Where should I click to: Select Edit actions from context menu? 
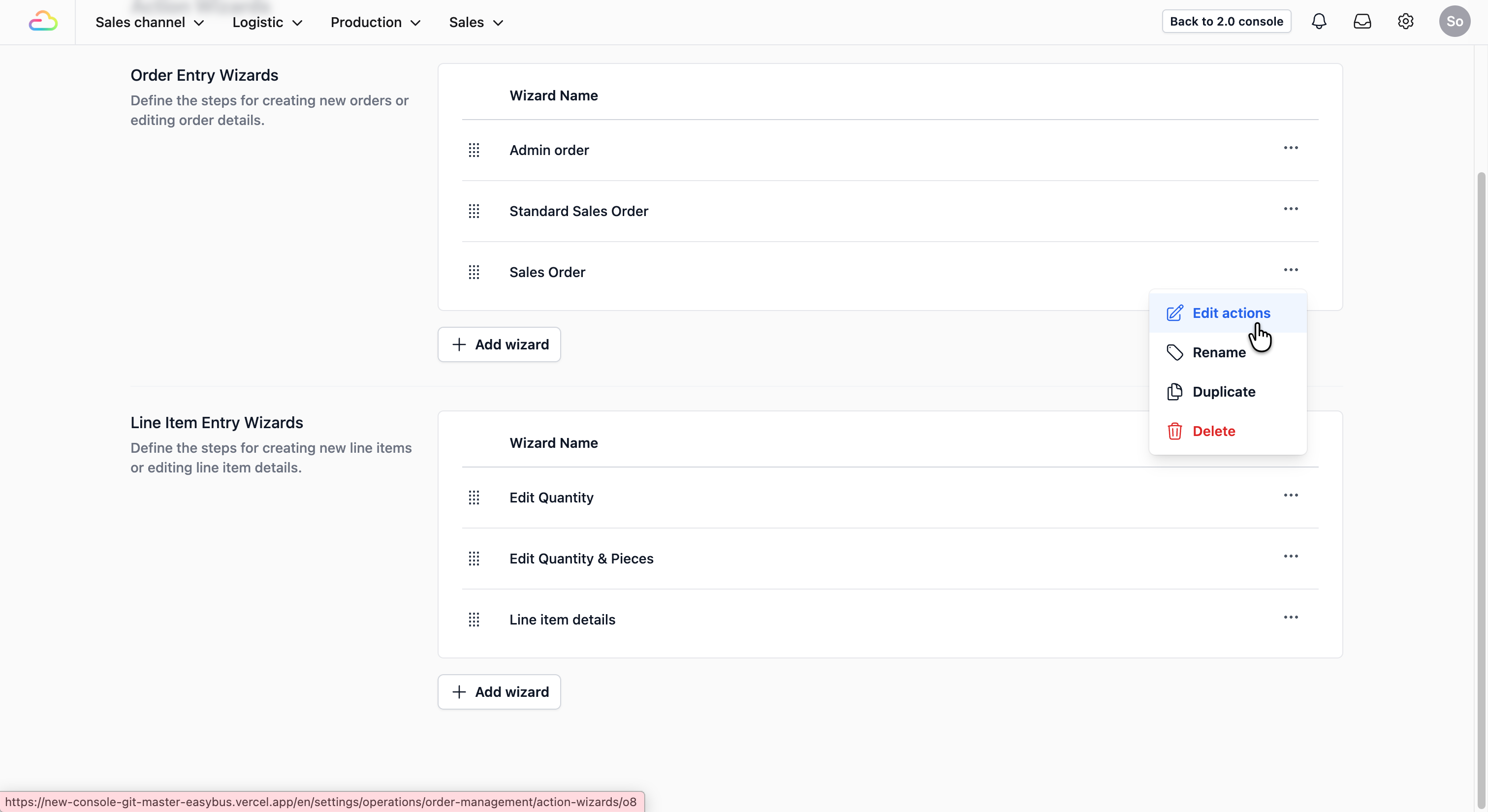tap(1231, 313)
